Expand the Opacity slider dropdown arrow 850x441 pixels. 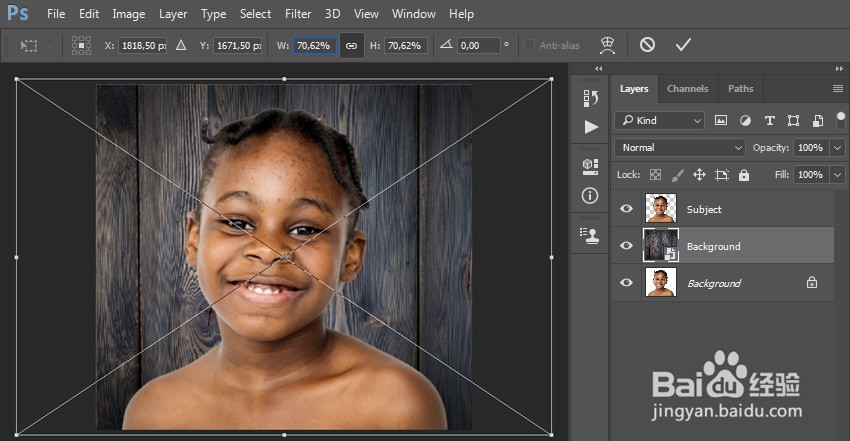point(837,147)
